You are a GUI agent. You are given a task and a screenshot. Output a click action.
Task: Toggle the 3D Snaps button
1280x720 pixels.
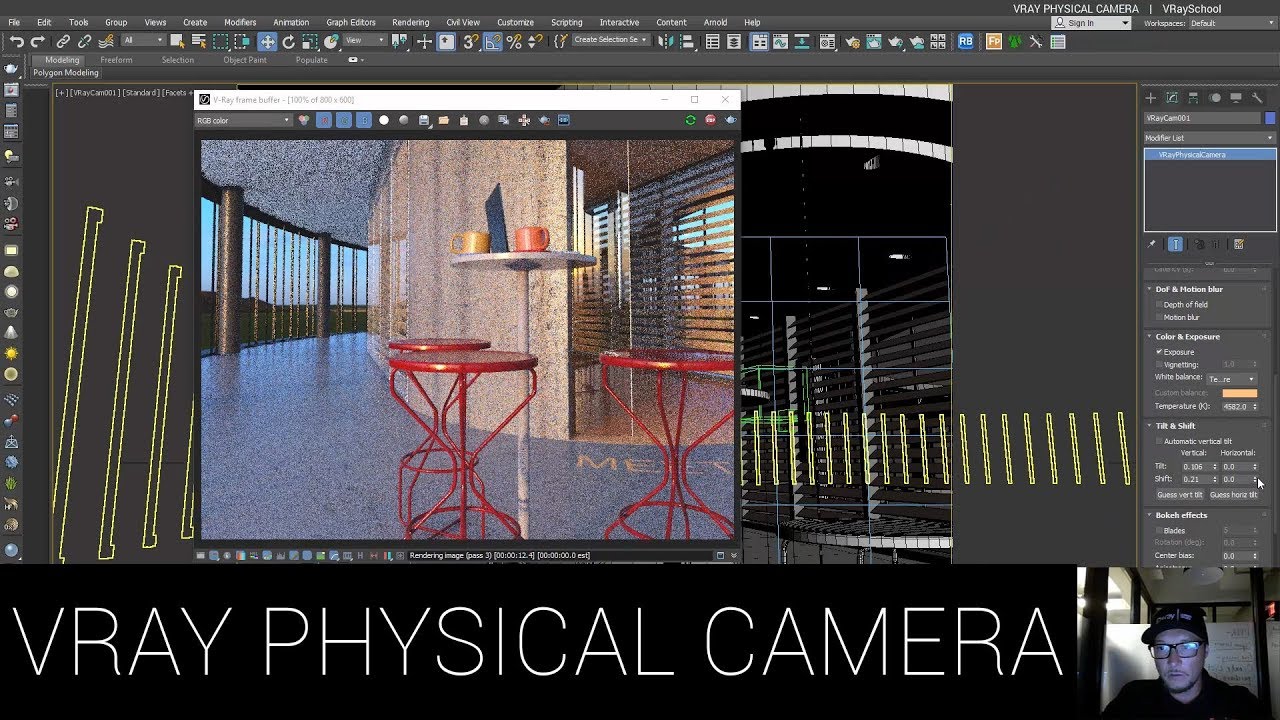coord(470,41)
